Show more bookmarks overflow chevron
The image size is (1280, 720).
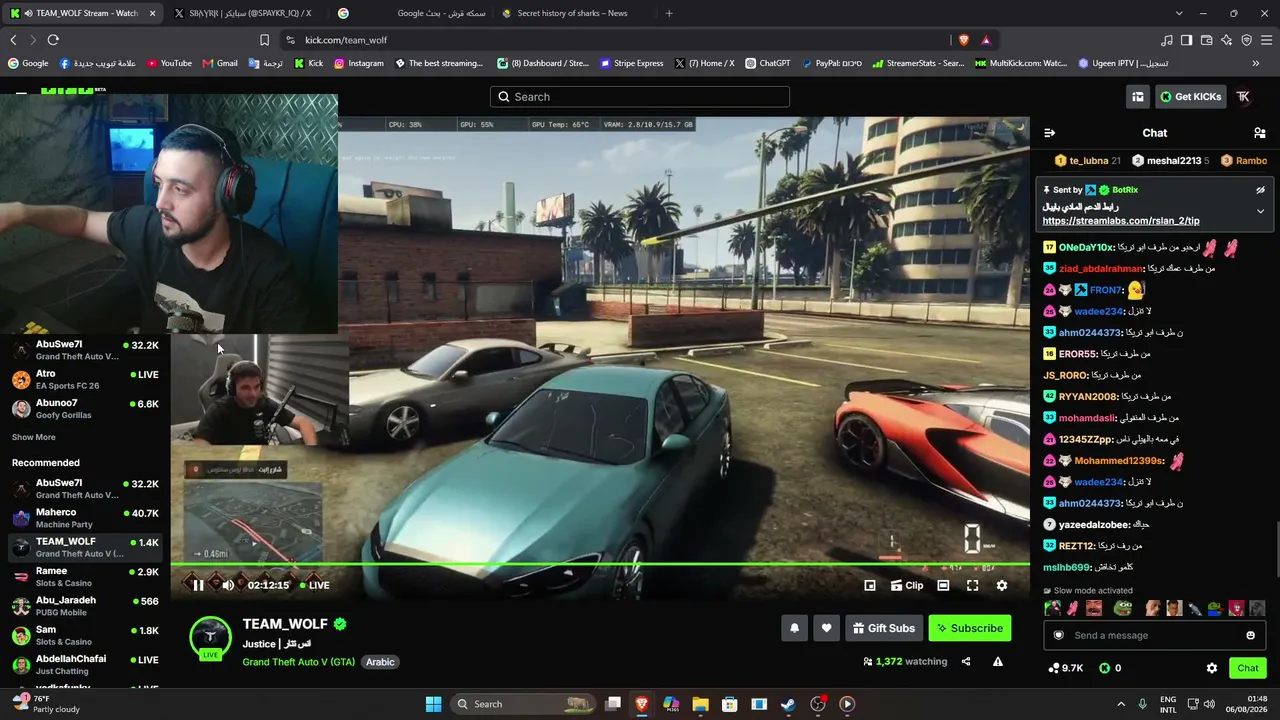point(1255,63)
